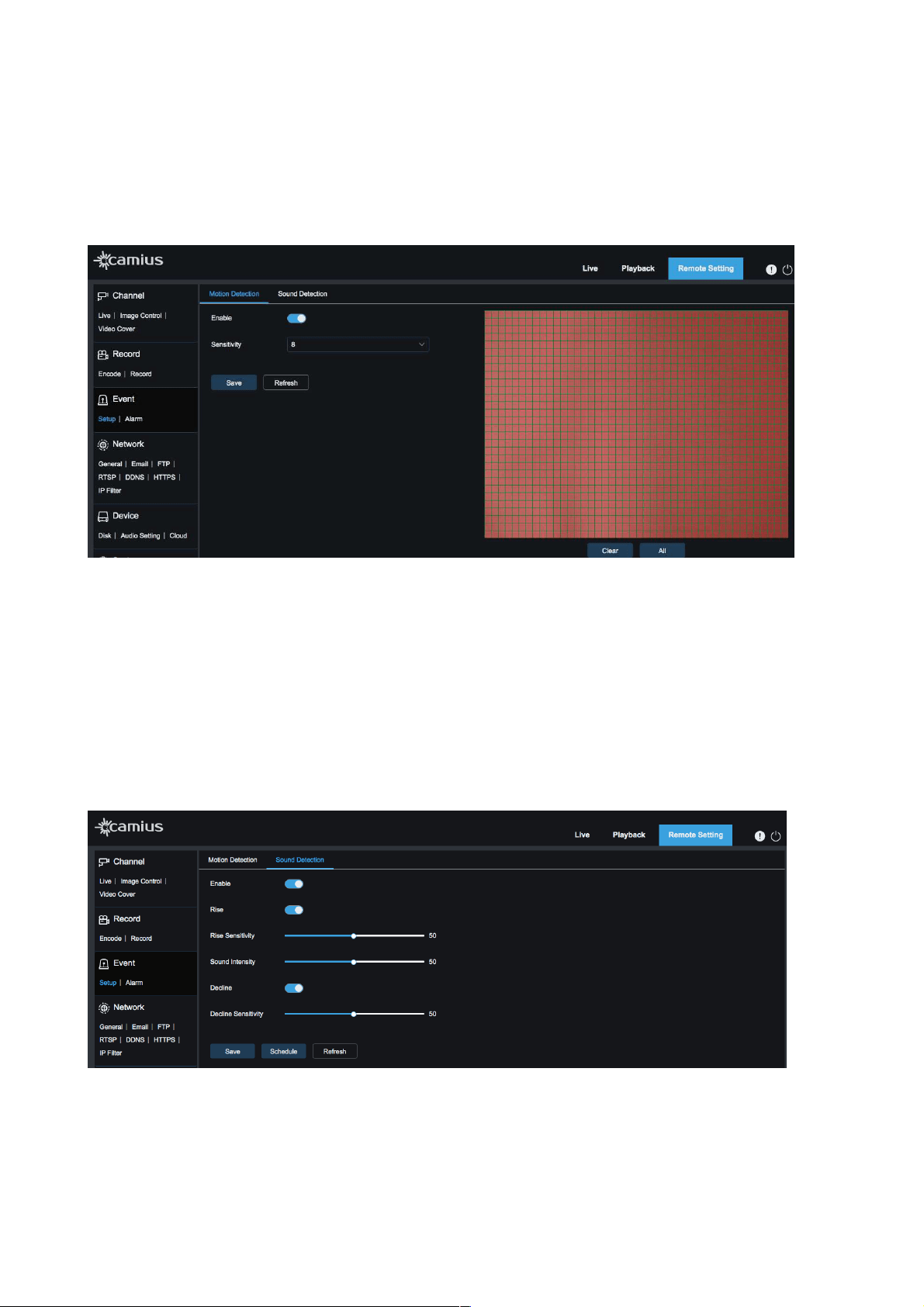Toggle Enable switch on the Motion Detection page
924x1307 pixels.
point(296,318)
